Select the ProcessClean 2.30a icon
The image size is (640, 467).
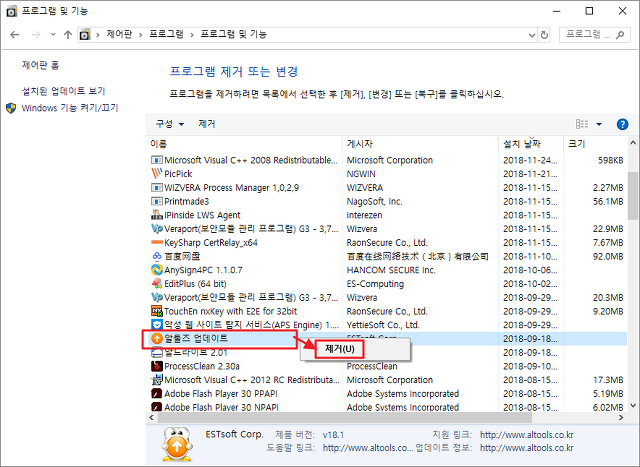157,366
